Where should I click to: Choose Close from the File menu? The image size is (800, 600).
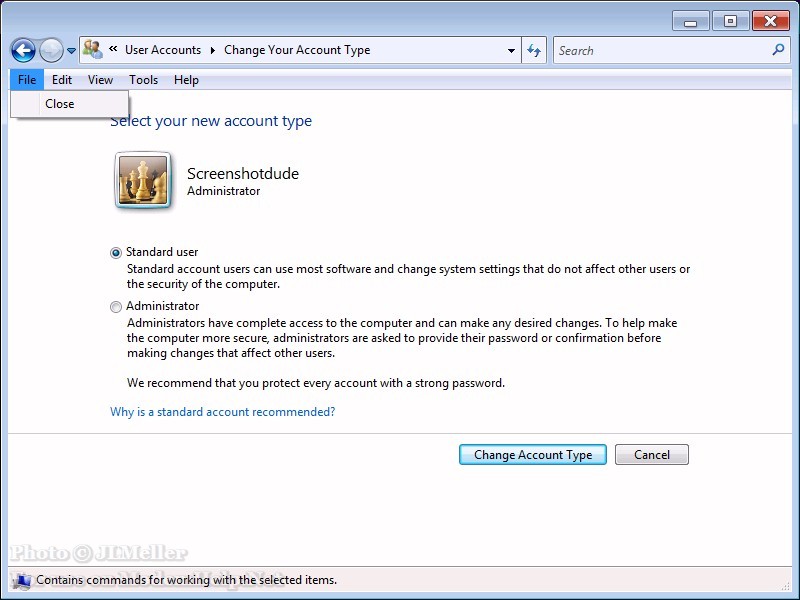(69, 104)
